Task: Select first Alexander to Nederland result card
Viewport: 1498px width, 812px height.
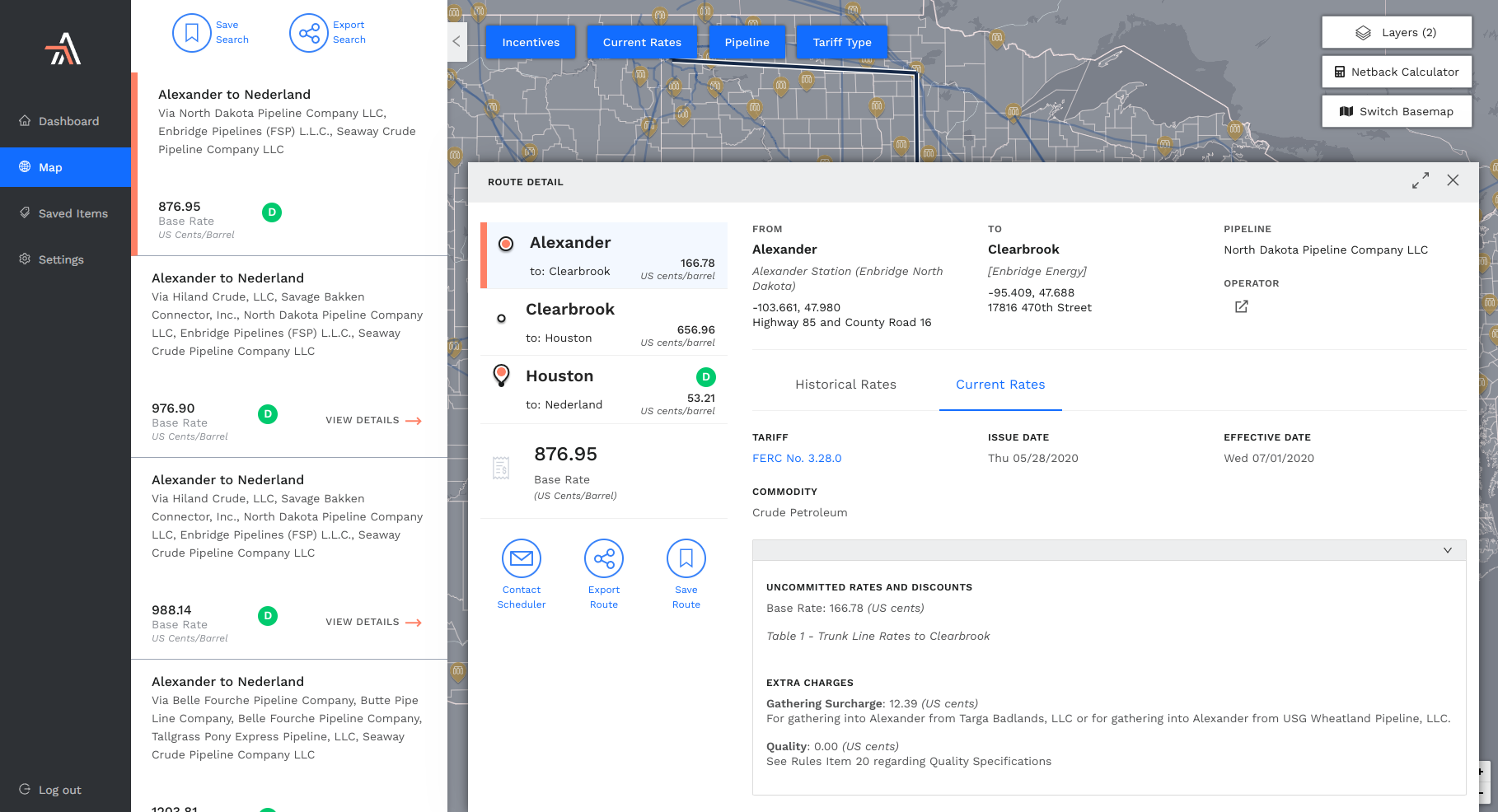Action: 289,164
